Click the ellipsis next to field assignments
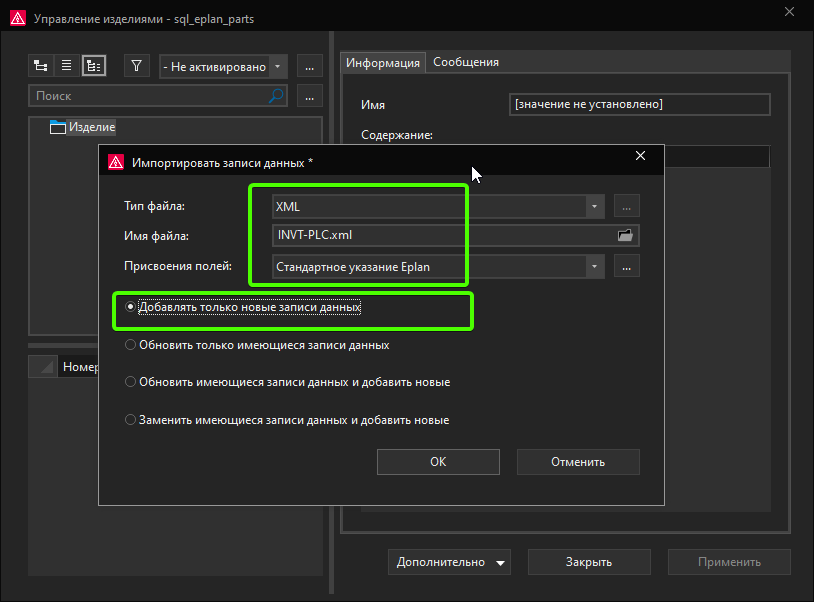 click(x=626, y=266)
